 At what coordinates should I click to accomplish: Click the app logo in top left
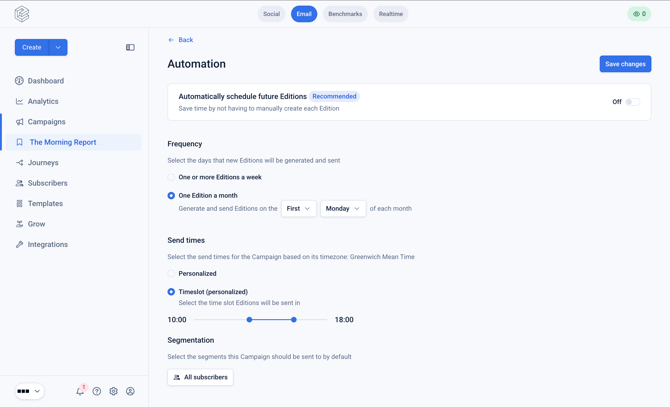22,14
